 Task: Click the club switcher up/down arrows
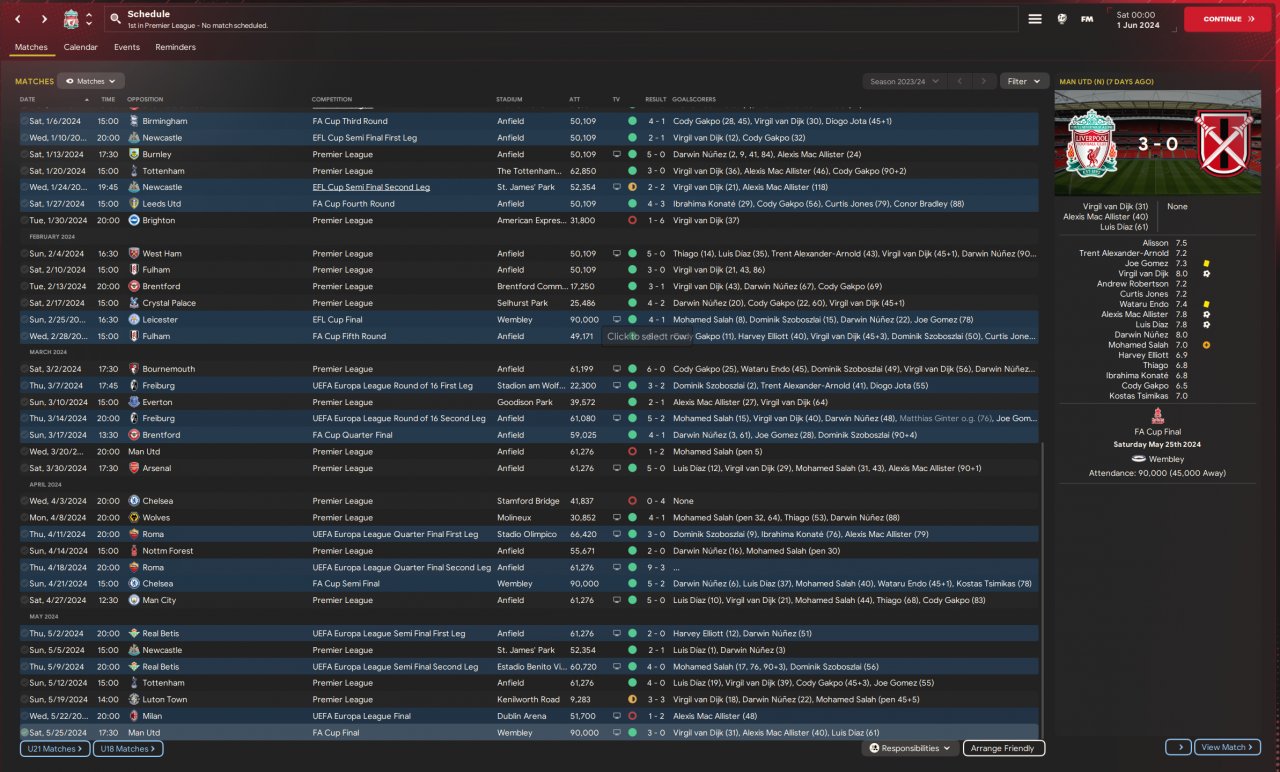pyautogui.click(x=89, y=19)
